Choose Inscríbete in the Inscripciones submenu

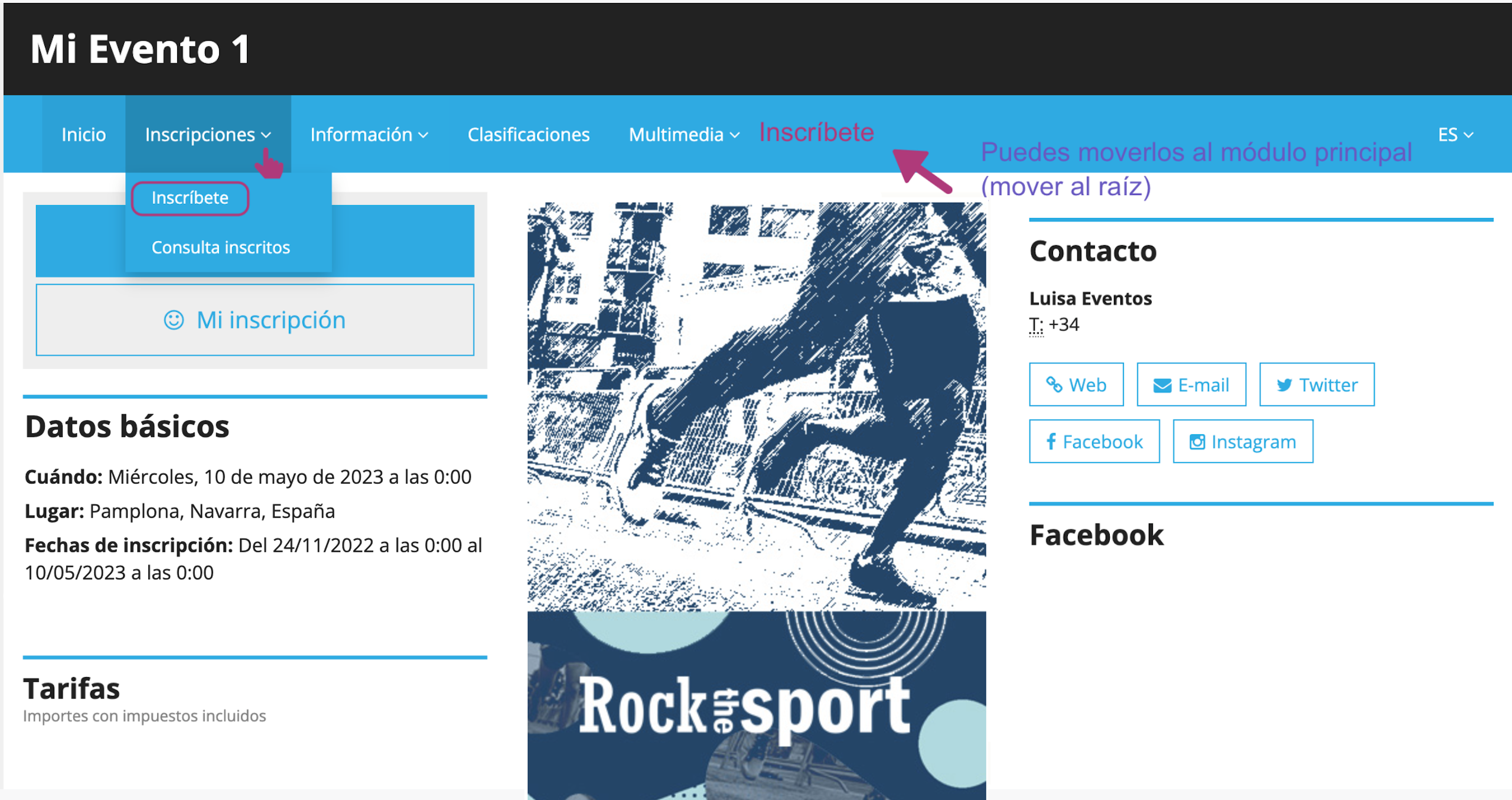click(x=190, y=198)
